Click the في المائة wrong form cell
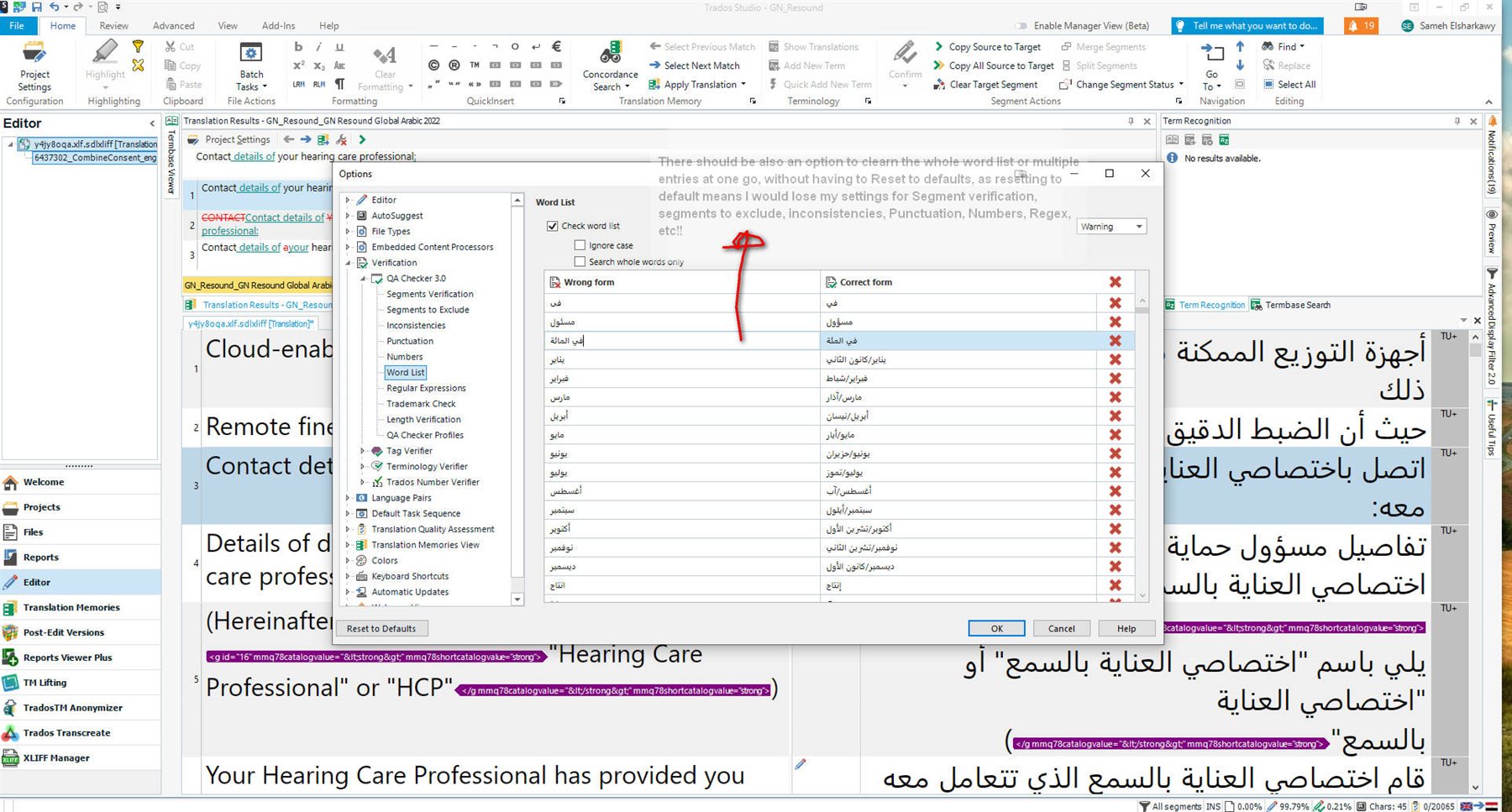 click(x=682, y=341)
